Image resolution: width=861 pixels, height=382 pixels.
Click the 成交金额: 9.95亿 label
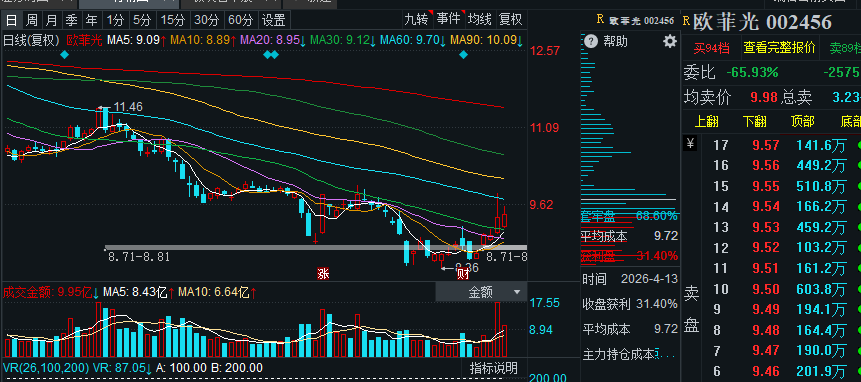tap(52, 292)
